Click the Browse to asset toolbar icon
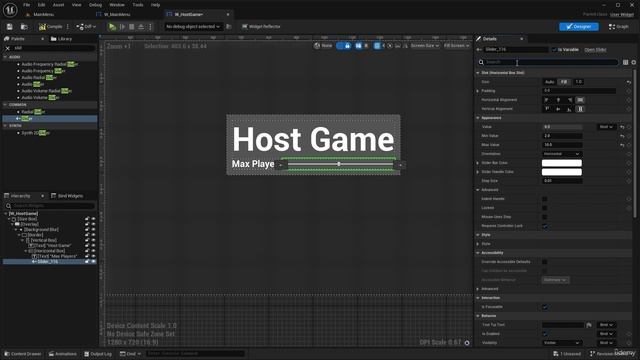Screen dimensions: 640x360 [x=24, y=27]
